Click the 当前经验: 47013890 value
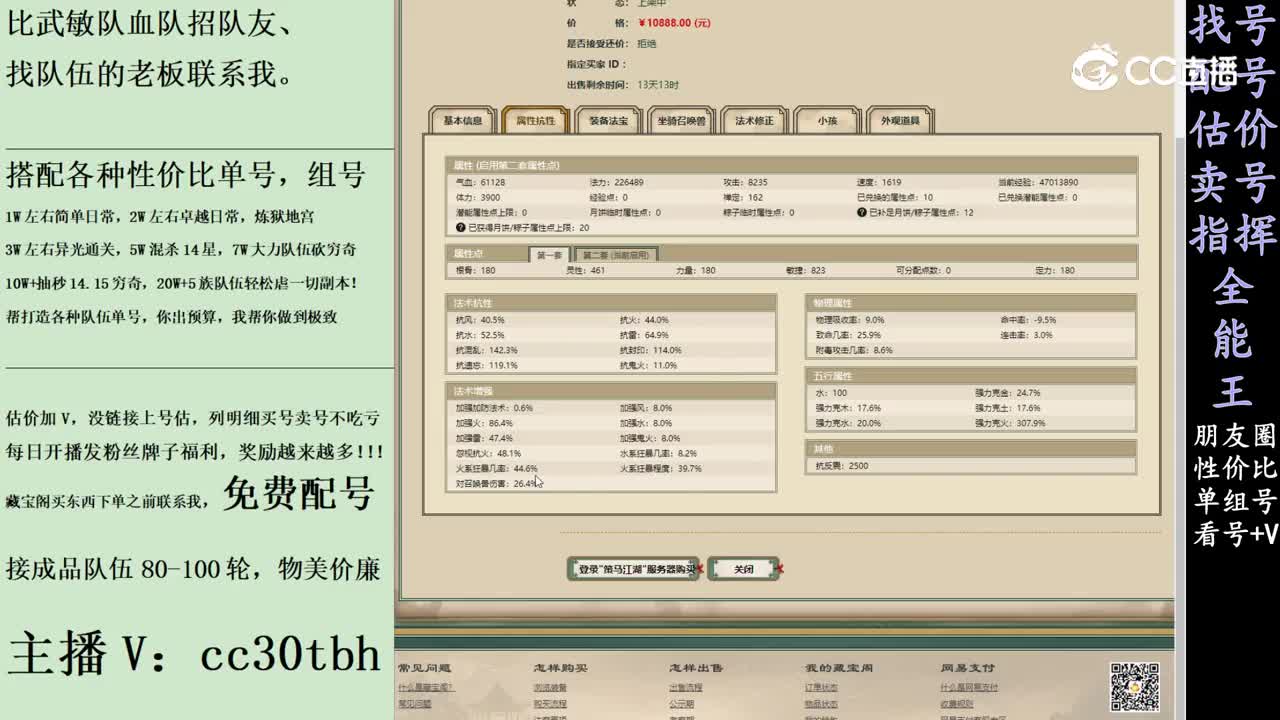The image size is (1280, 720). 1038,183
